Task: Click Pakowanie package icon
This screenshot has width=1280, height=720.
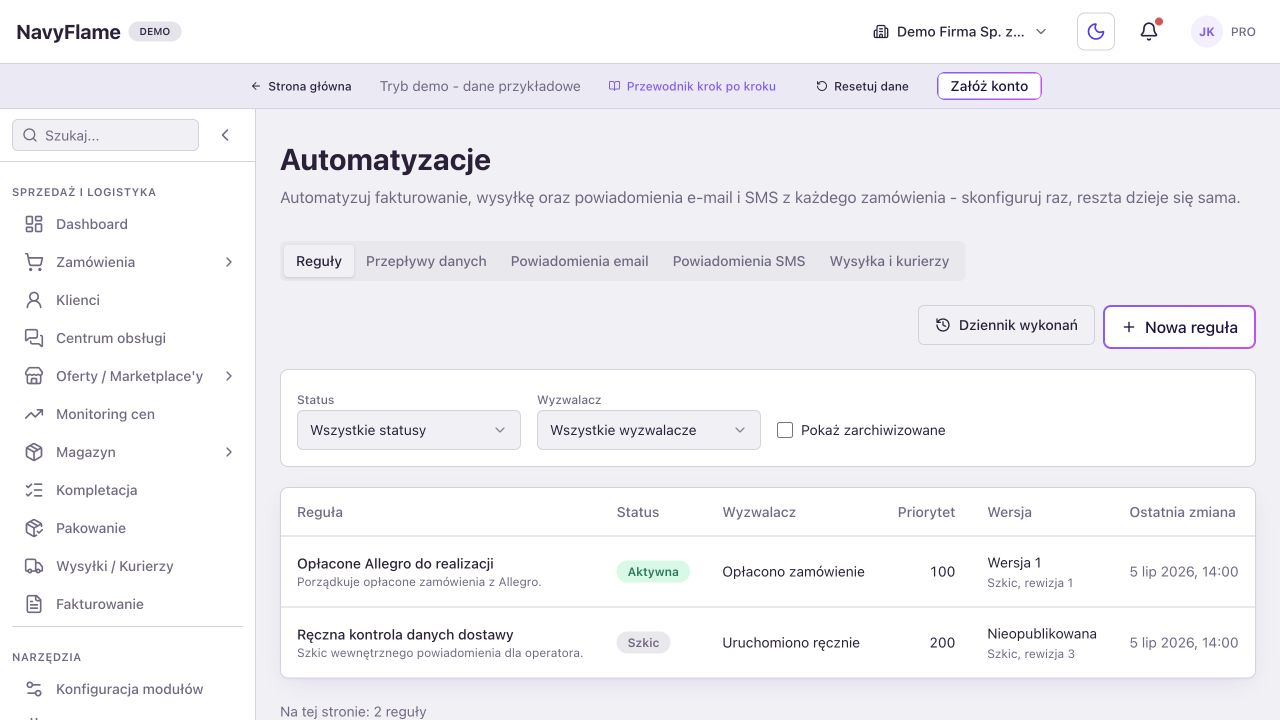Action: [34, 528]
